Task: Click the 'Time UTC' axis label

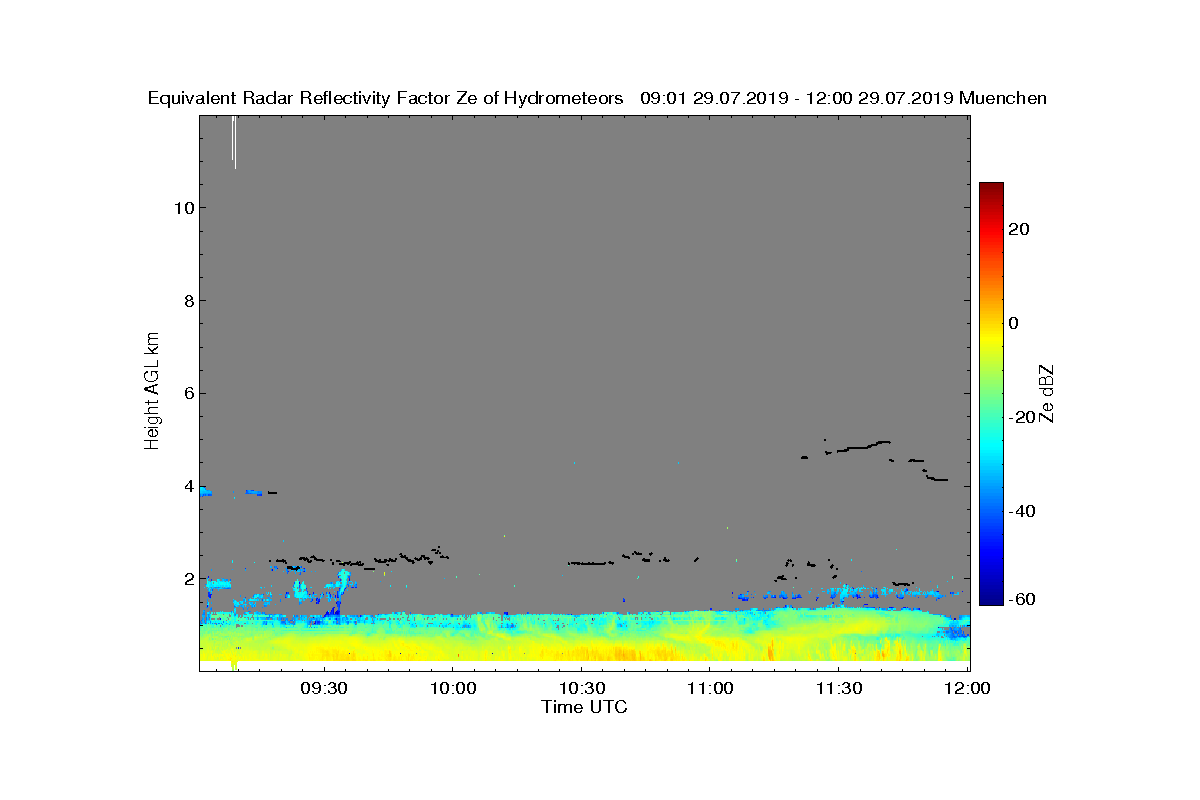Action: (x=585, y=707)
